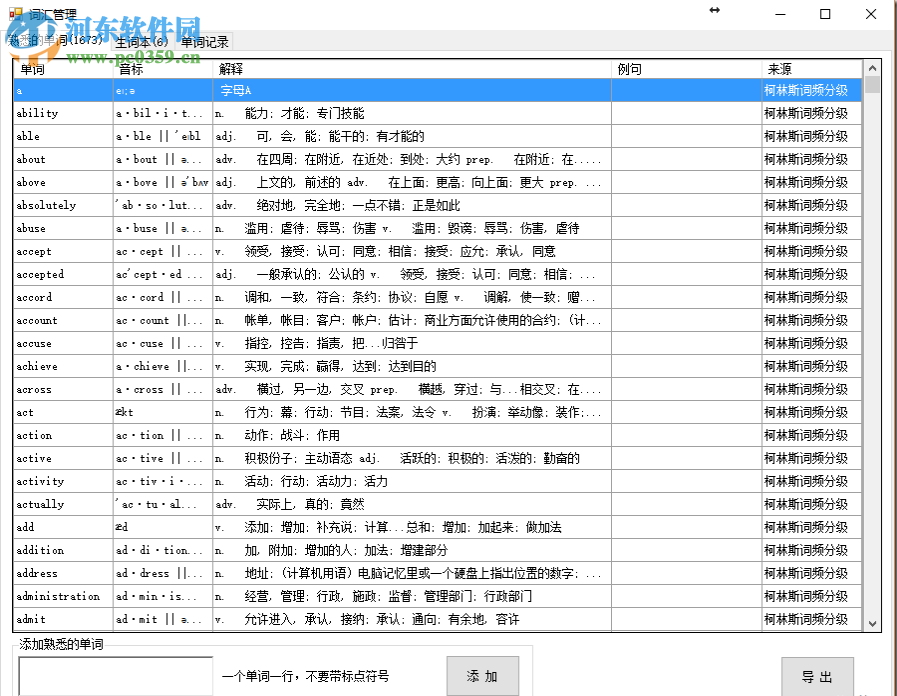This screenshot has height=696, width=897.
Task: Select the word 'absolutely' row
Action: [x=60, y=205]
